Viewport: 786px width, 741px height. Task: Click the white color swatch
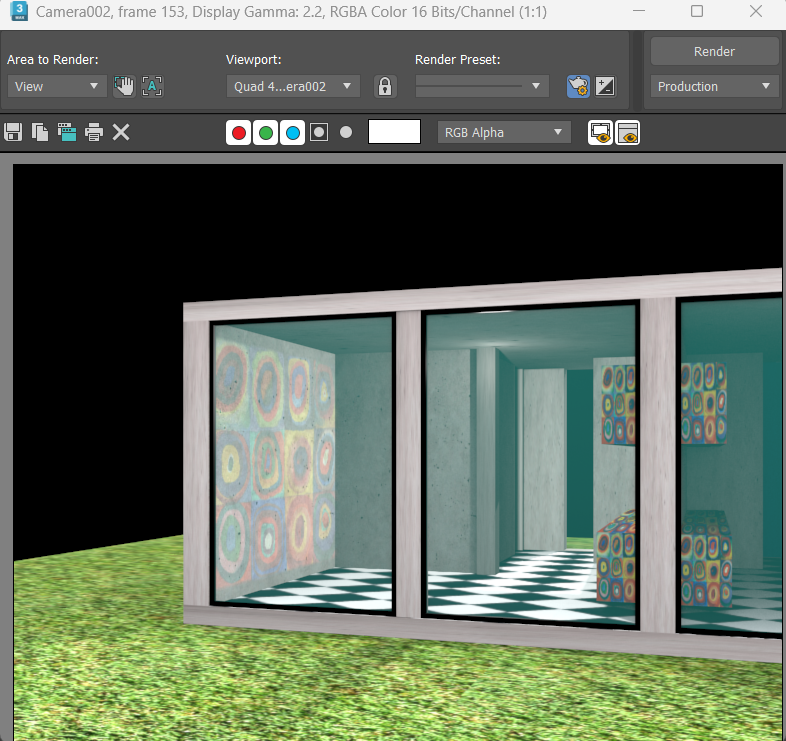coord(395,132)
